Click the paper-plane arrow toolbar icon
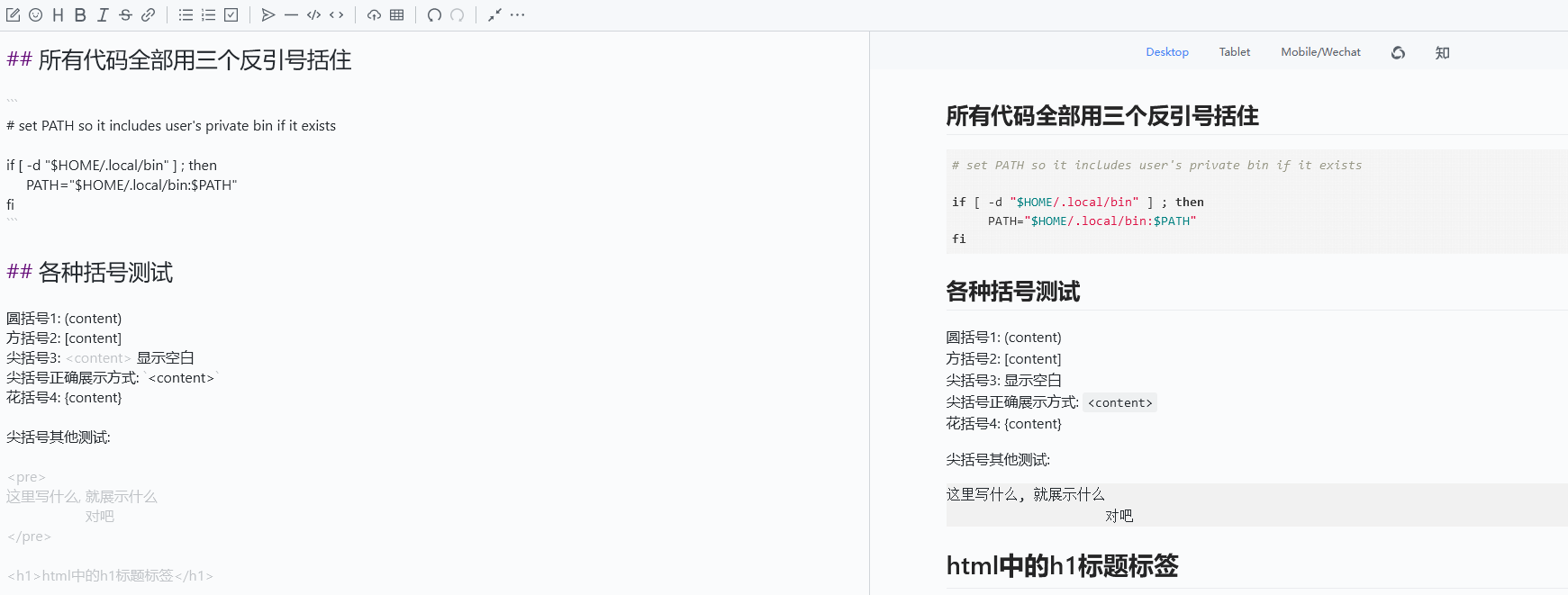 (268, 14)
